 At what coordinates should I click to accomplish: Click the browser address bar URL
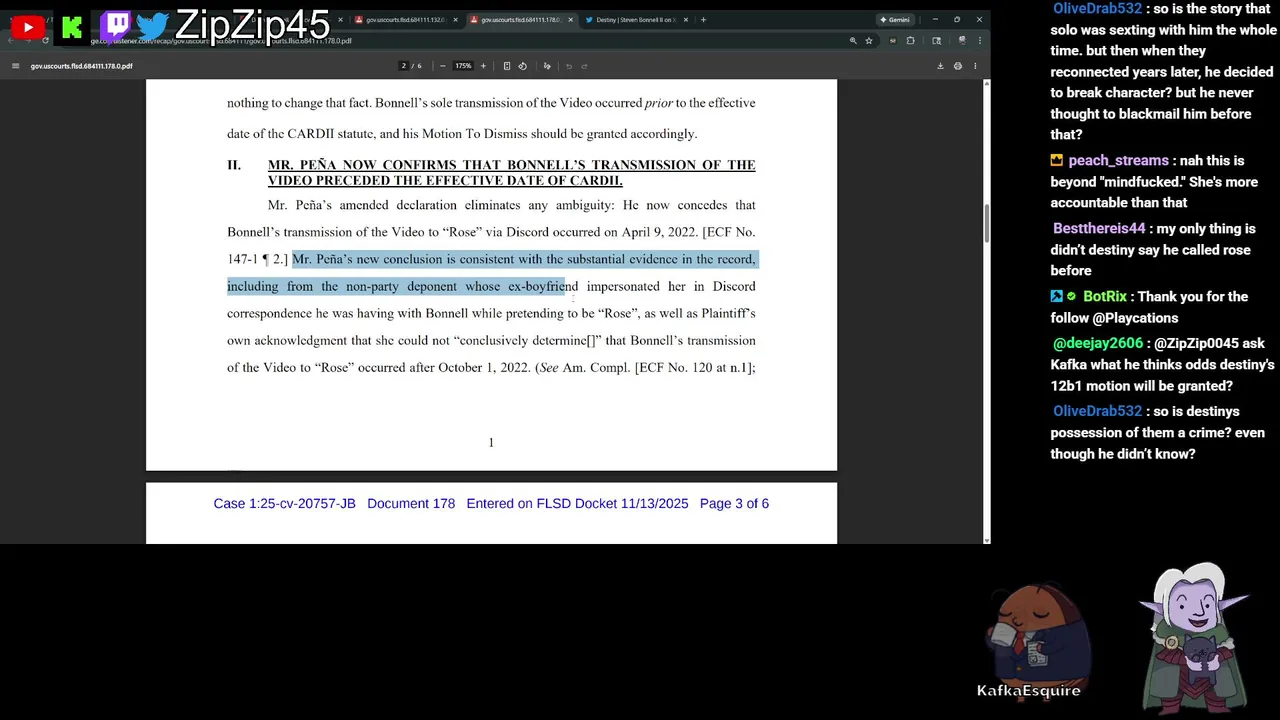tap(220, 41)
